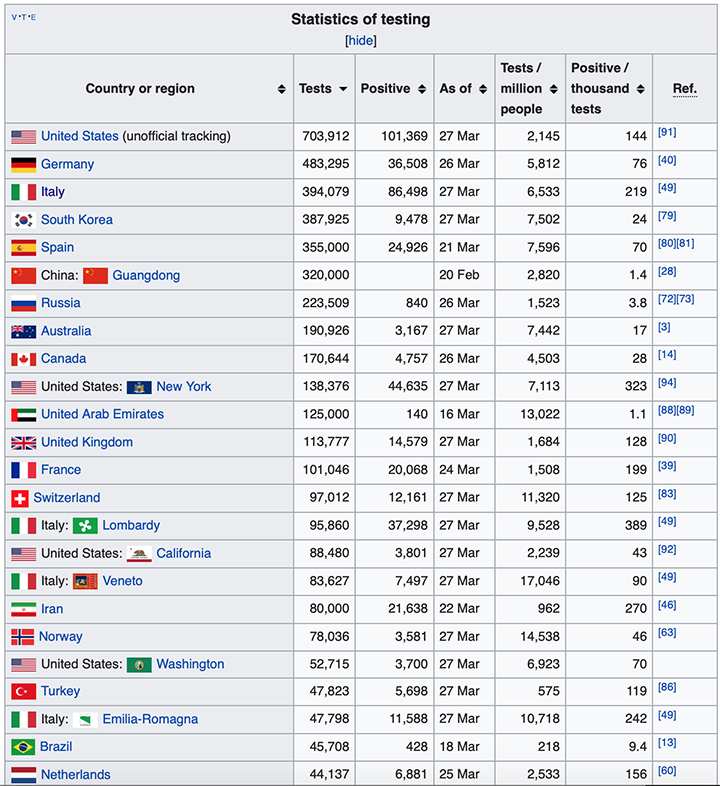
Task: Open the United States article link
Action: pyautogui.click(x=80, y=136)
